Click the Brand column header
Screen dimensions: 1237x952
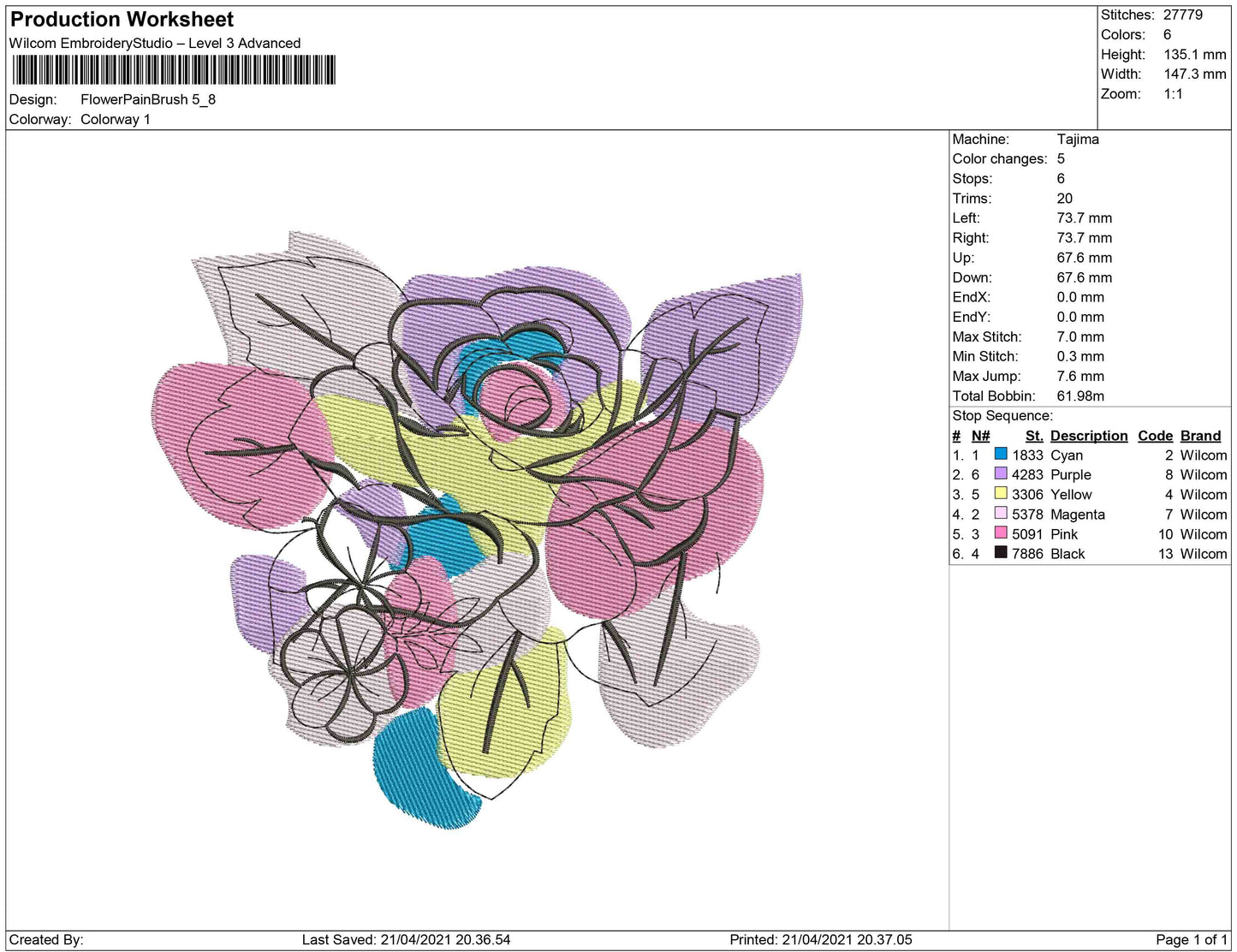(x=1200, y=435)
